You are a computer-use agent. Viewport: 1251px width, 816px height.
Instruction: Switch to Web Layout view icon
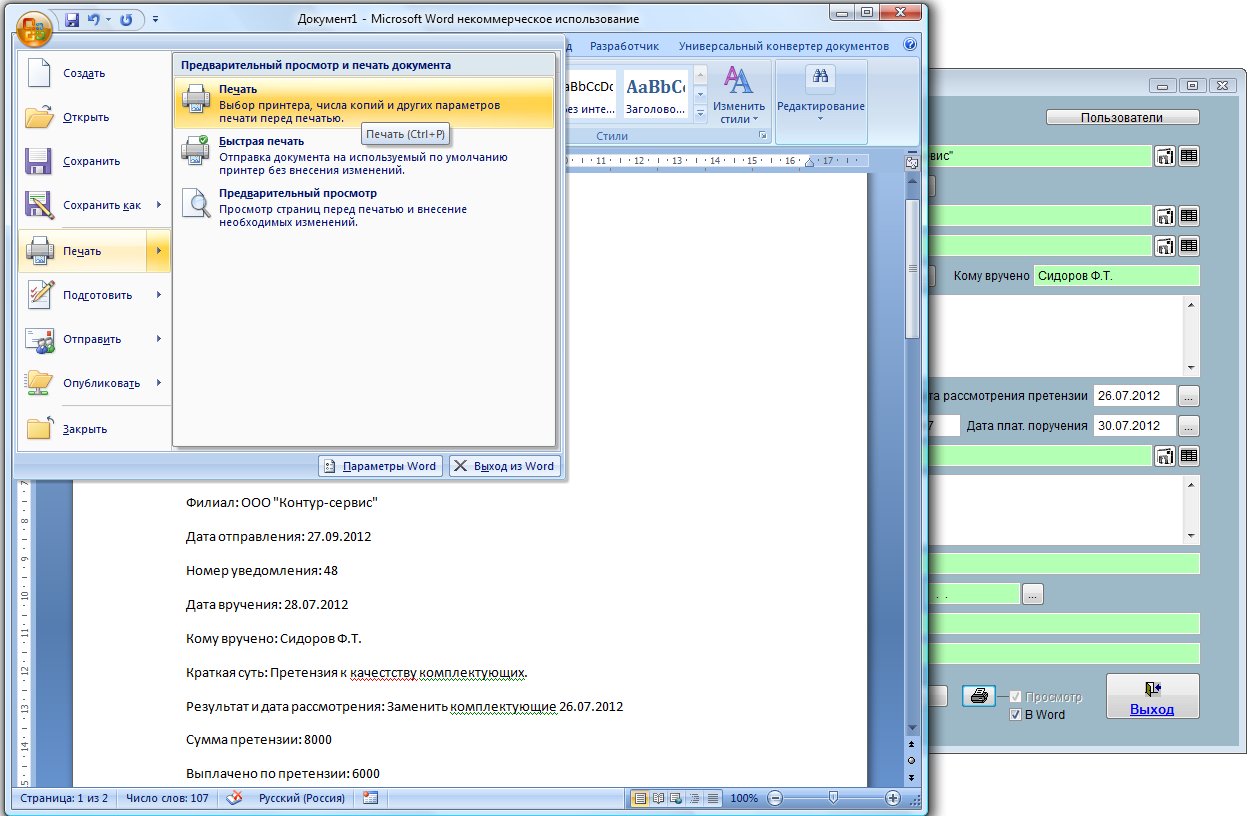pos(676,798)
